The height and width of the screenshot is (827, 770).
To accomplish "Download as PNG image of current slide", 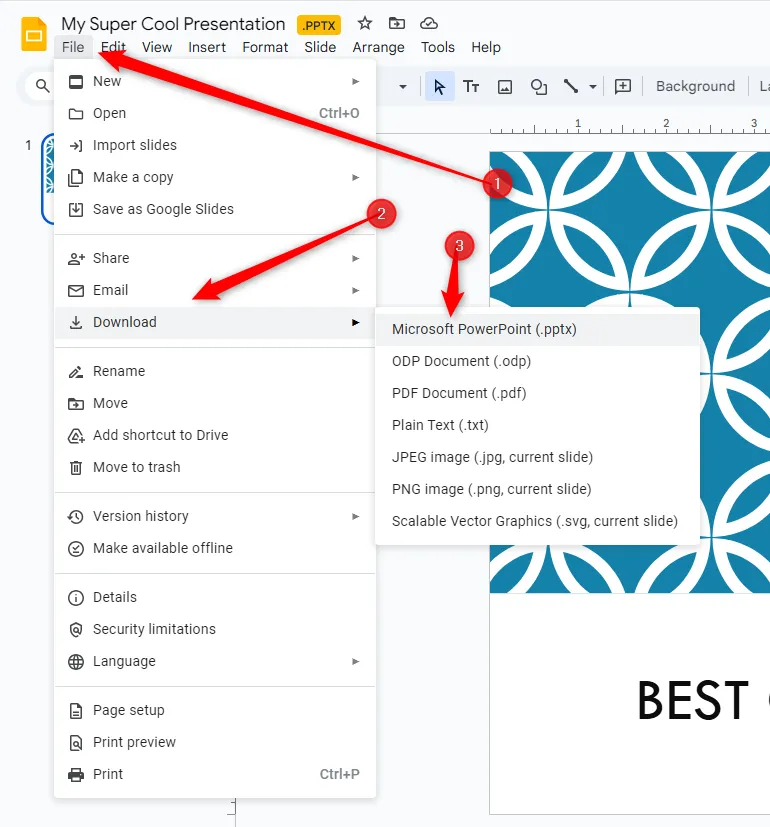I will pos(537,489).
